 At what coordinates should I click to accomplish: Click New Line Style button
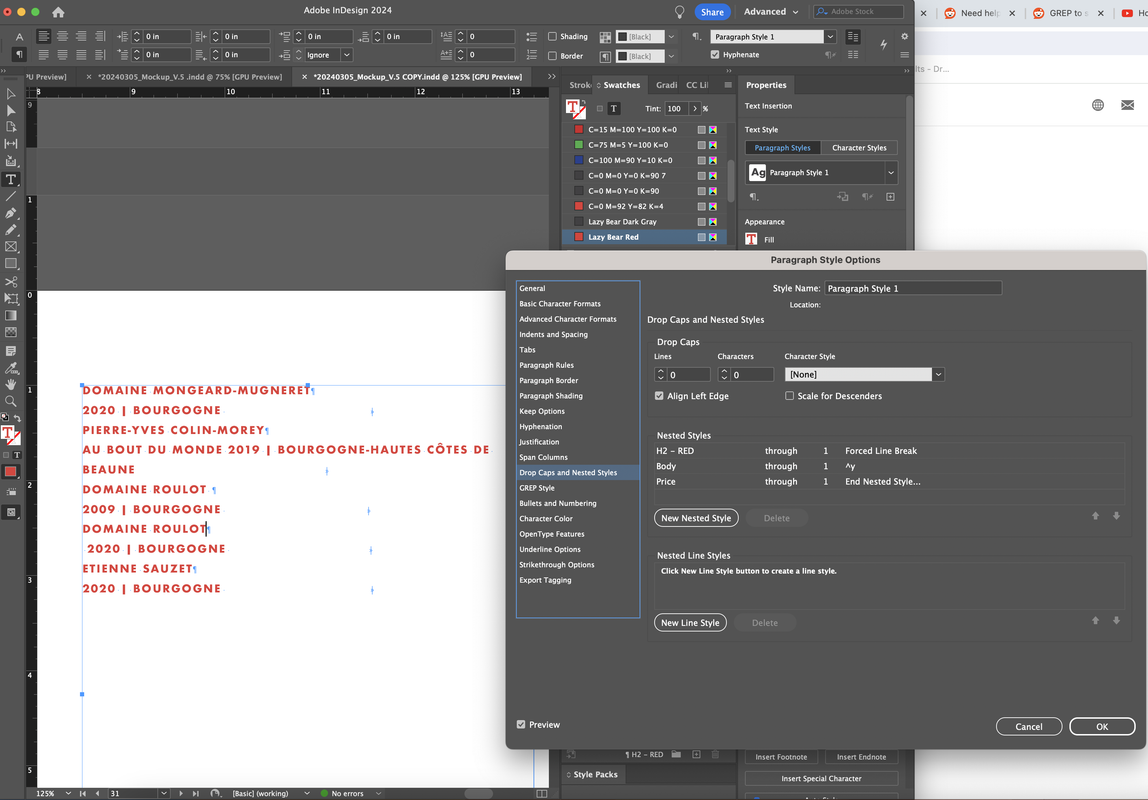[690, 623]
